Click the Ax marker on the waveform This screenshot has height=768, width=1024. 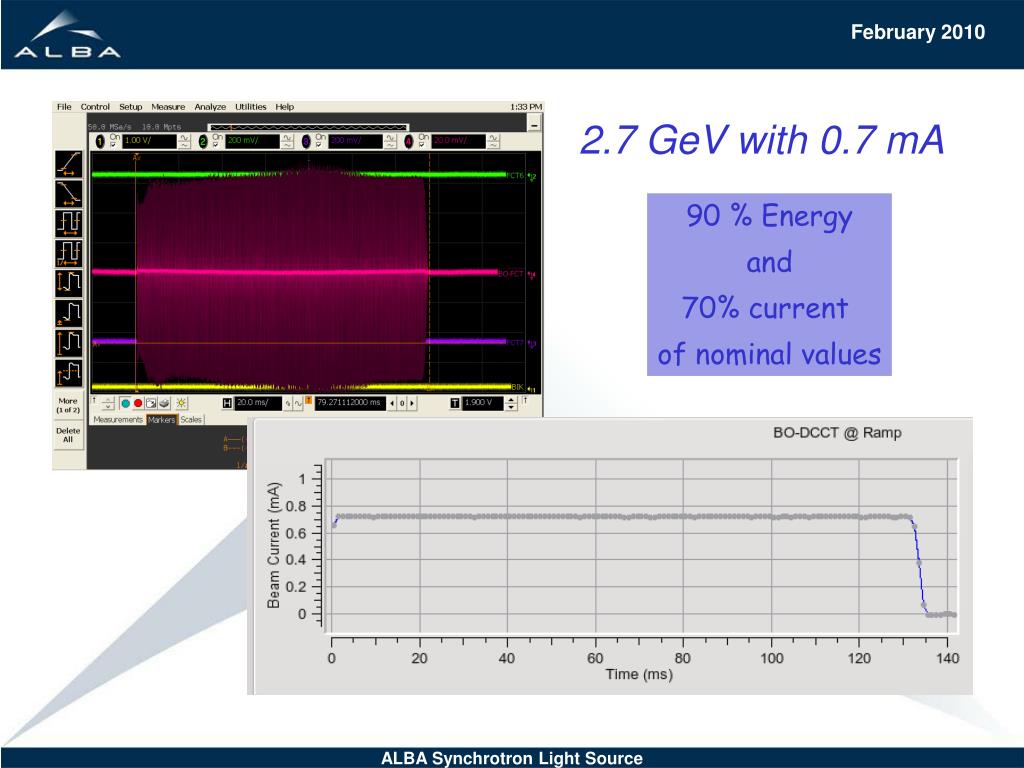(x=137, y=157)
